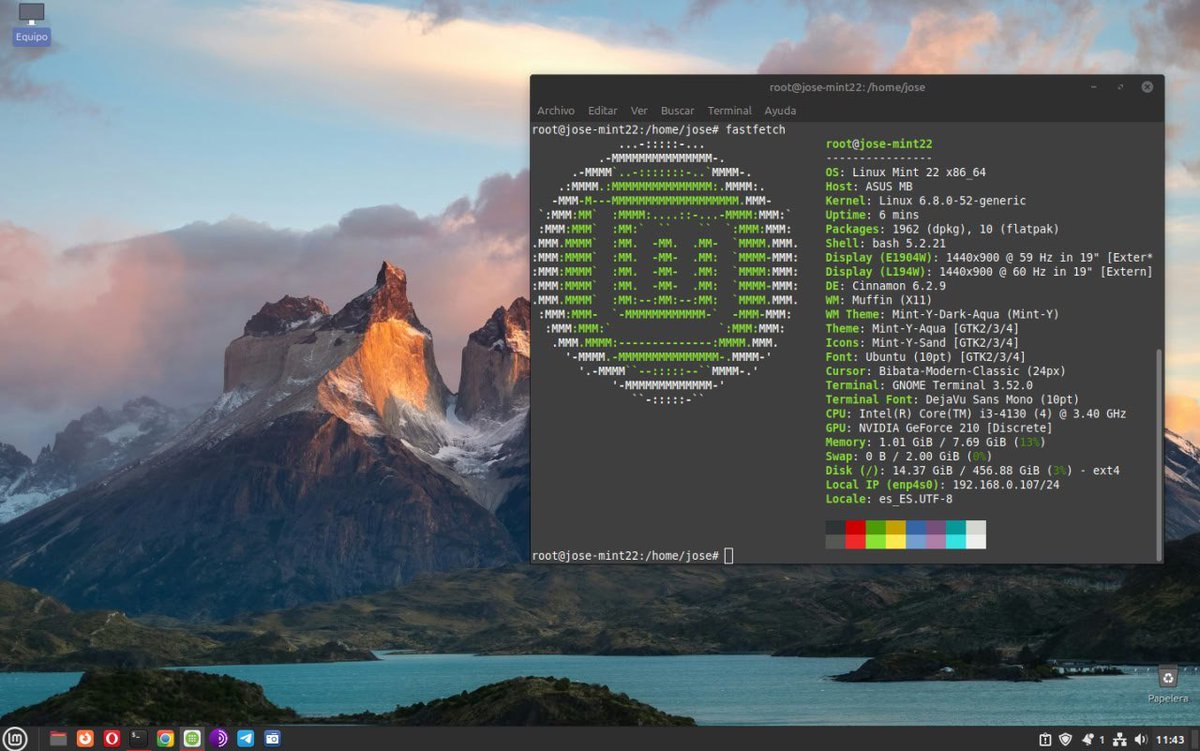Click the 'OS: Linux Mint 22 x86_64' line
This screenshot has width=1200, height=751.
point(906,172)
